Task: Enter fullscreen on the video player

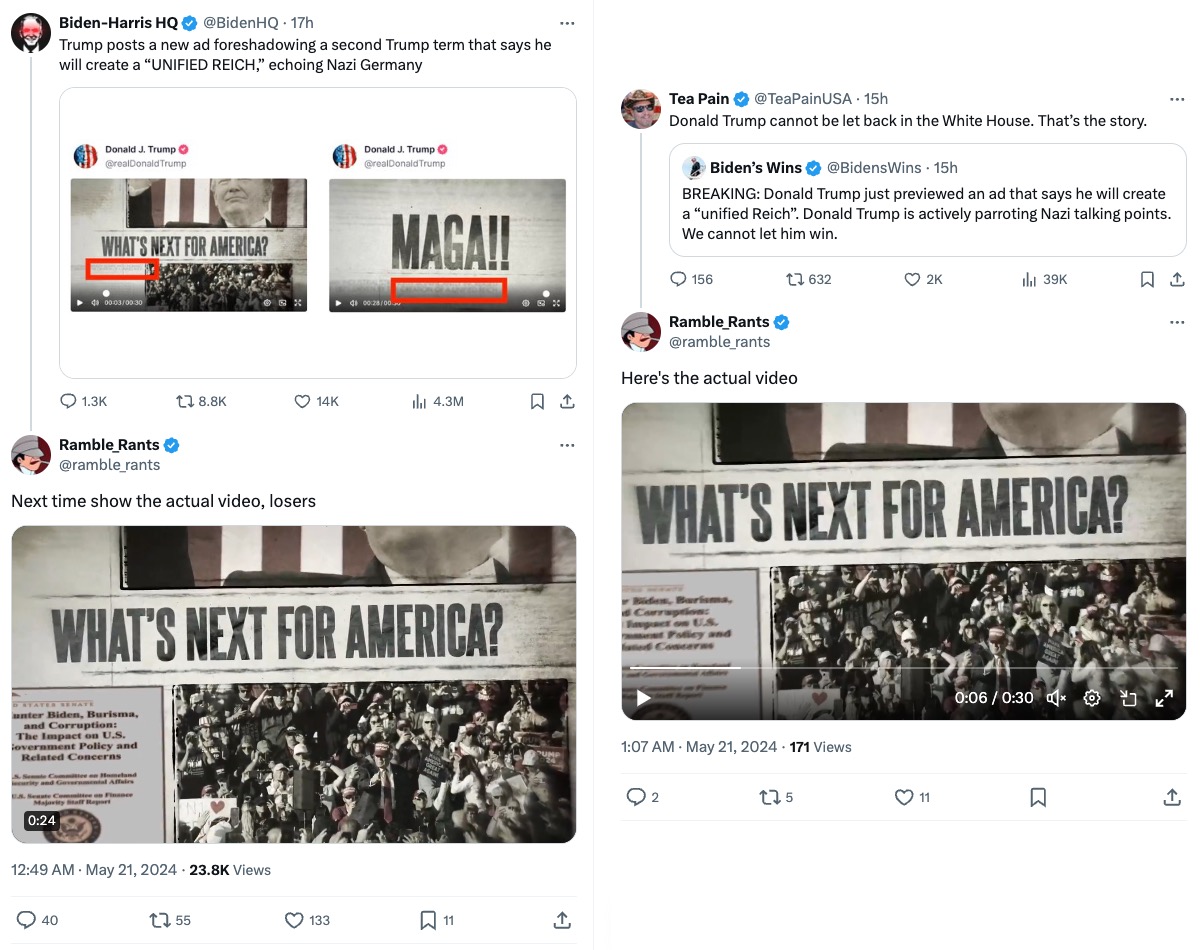Action: coord(1164,698)
